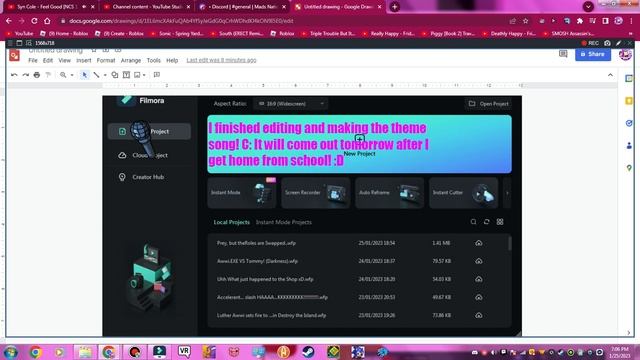Click 'Creator Hub' in the Filmora image

coord(148,177)
